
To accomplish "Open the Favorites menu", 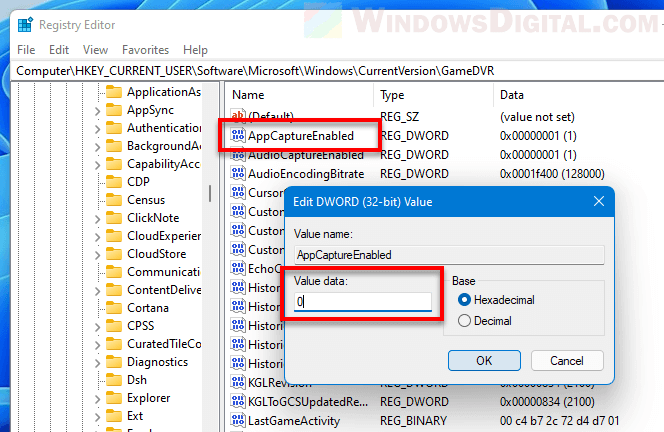I will click(145, 50).
